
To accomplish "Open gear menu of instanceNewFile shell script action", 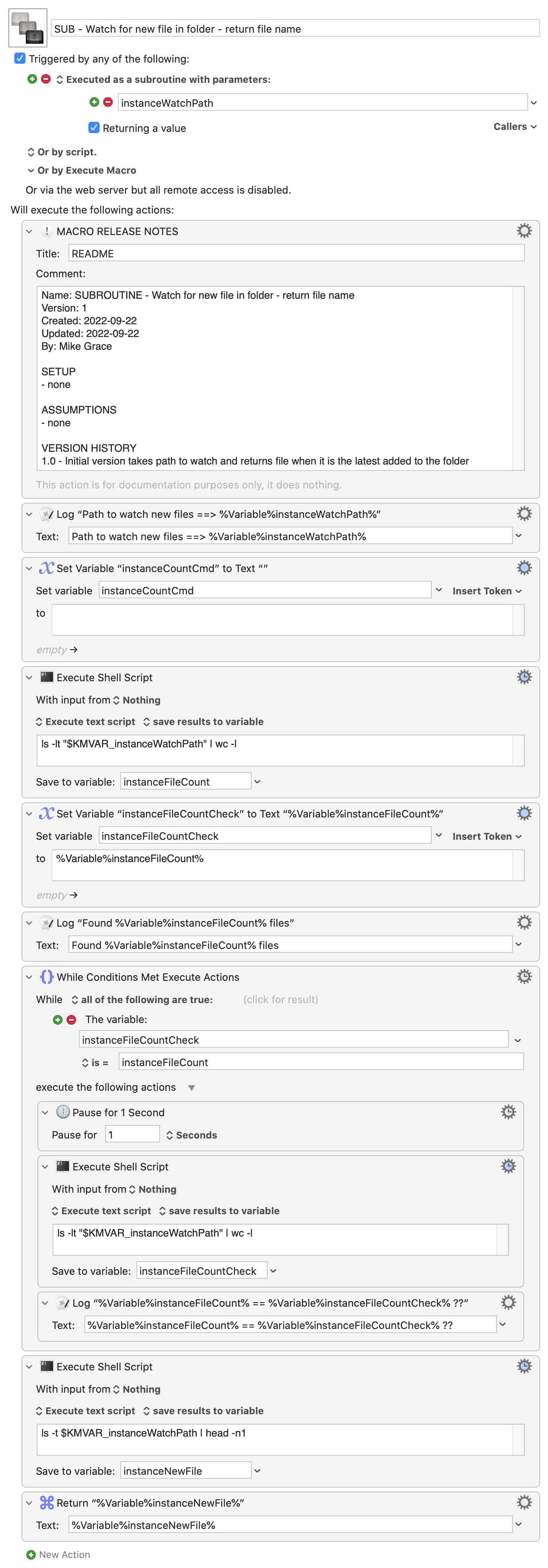I will click(524, 1365).
